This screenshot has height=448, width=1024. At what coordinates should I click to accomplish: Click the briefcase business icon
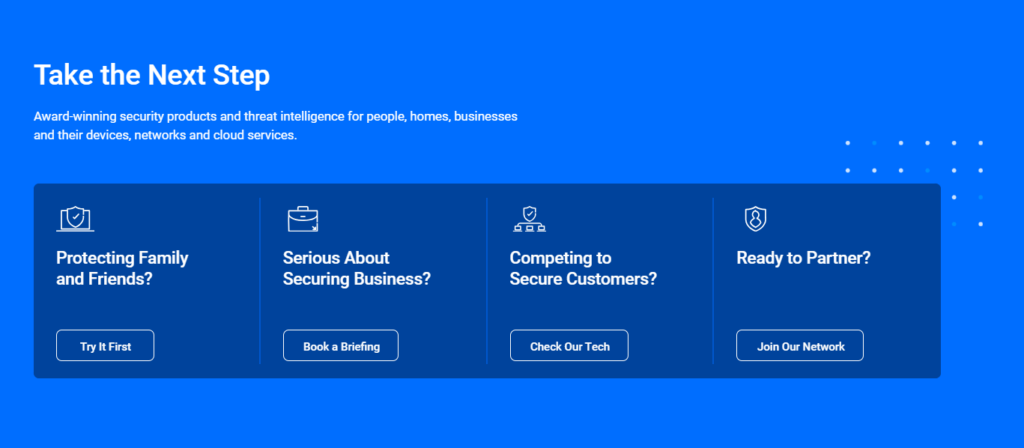pyautogui.click(x=302, y=219)
